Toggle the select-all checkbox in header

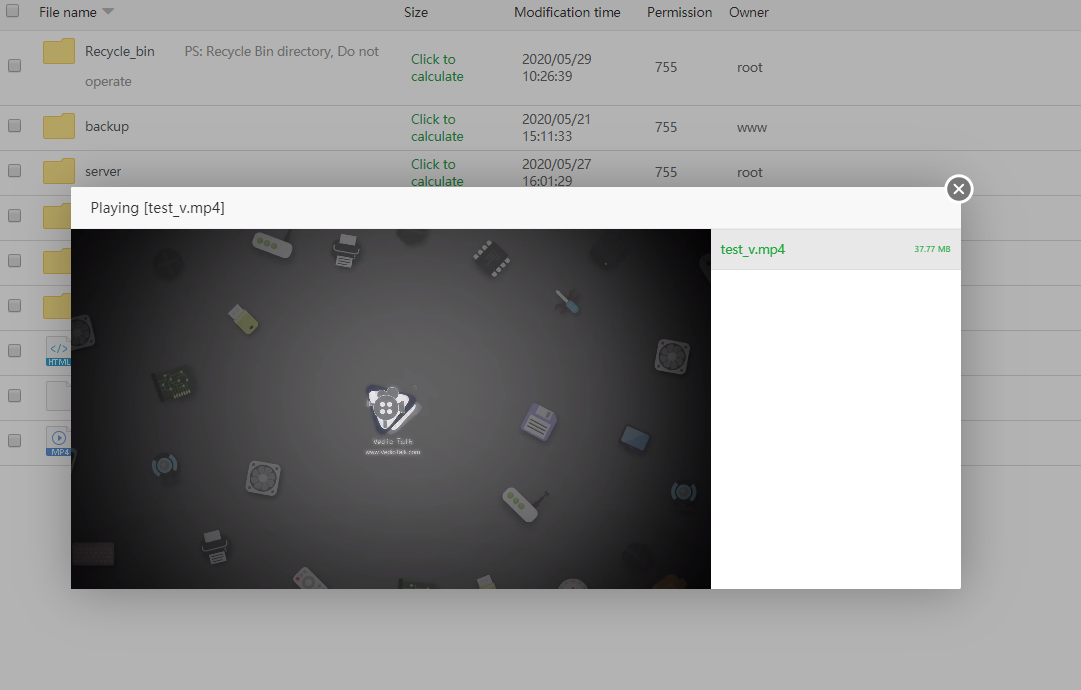click(x=12, y=11)
